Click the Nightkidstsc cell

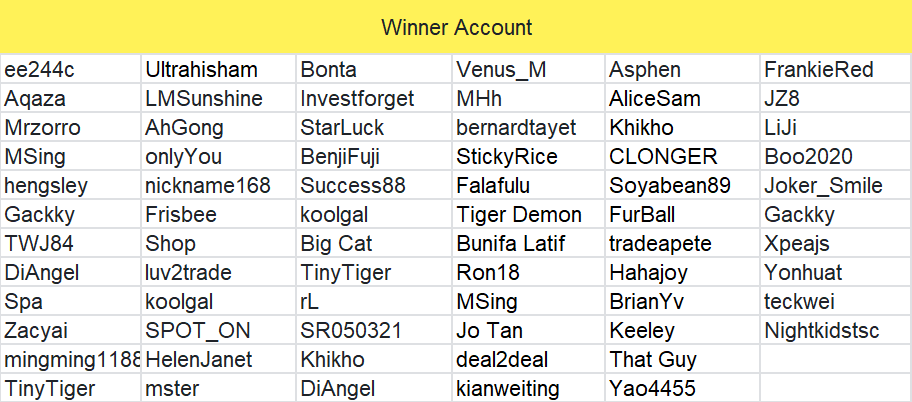coord(836,330)
